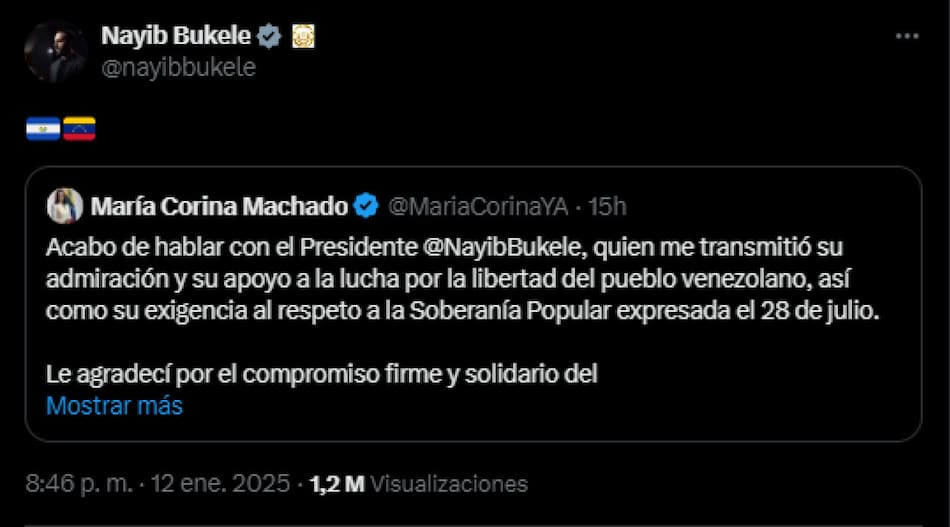The width and height of the screenshot is (950, 527).
Task: View the 1,2 M Visualizaciones count
Action: pos(418,484)
